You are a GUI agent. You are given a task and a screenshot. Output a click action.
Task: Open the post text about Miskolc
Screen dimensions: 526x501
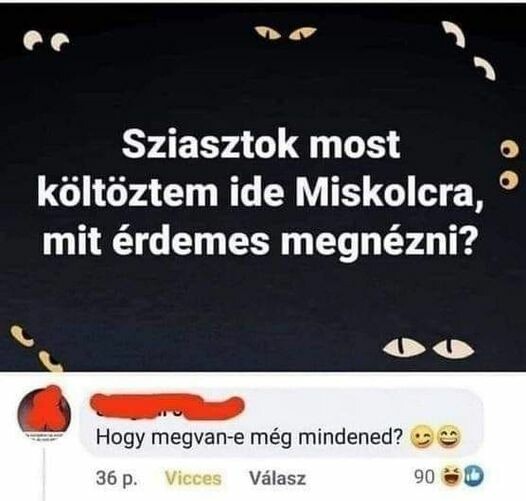259,192
